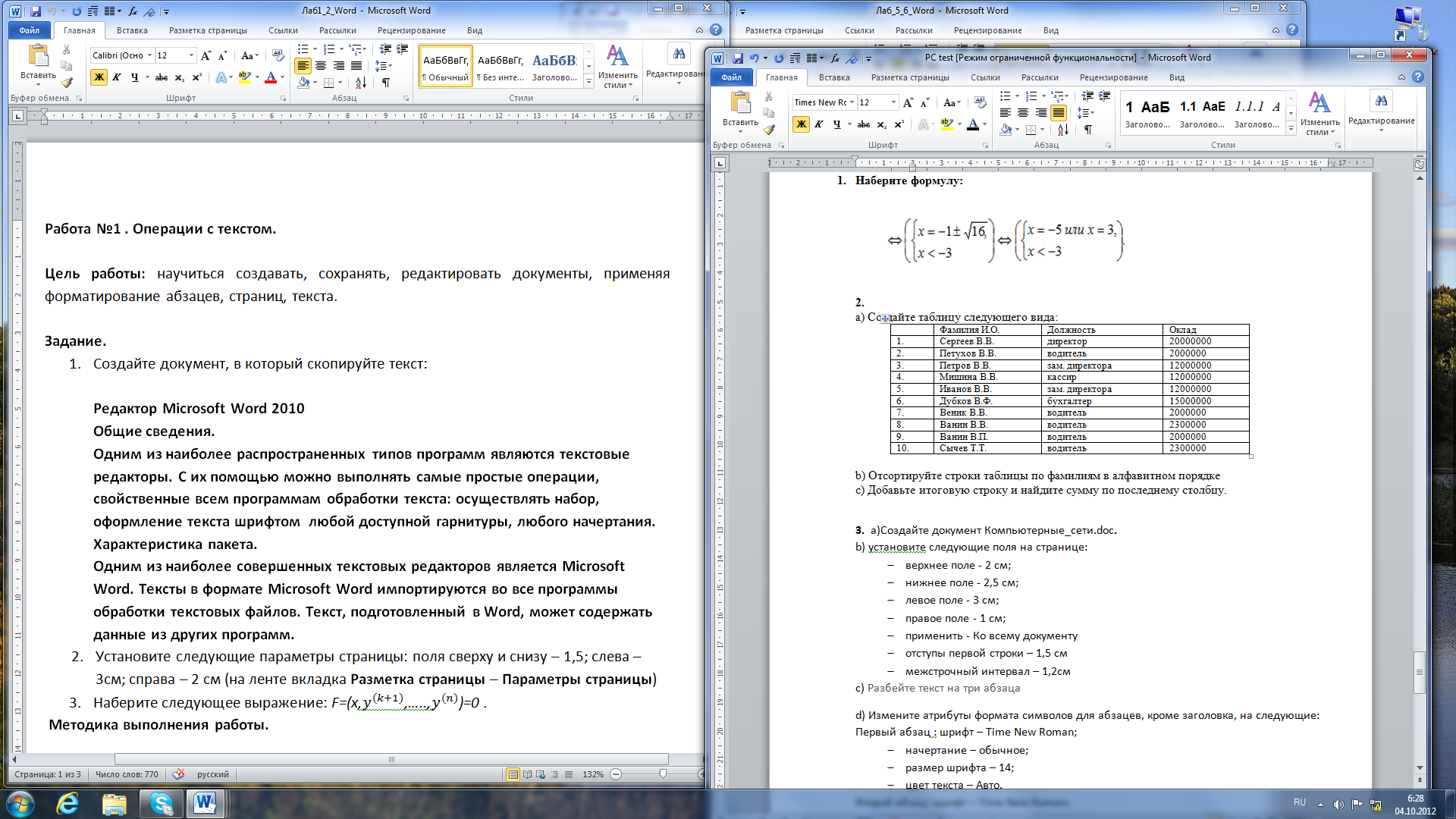Viewport: 1456px width, 819px height.
Task: Click Cut scissors icon in PC test window
Action: 769,97
